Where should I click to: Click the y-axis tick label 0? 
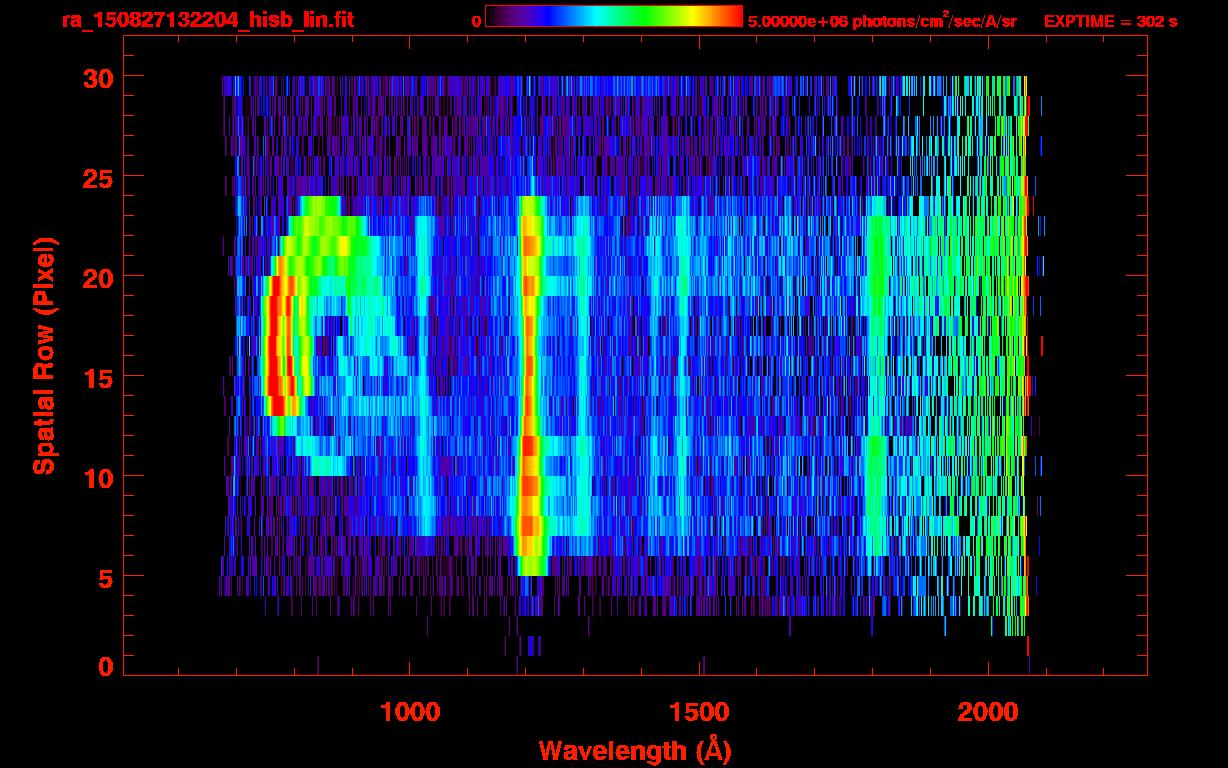106,666
